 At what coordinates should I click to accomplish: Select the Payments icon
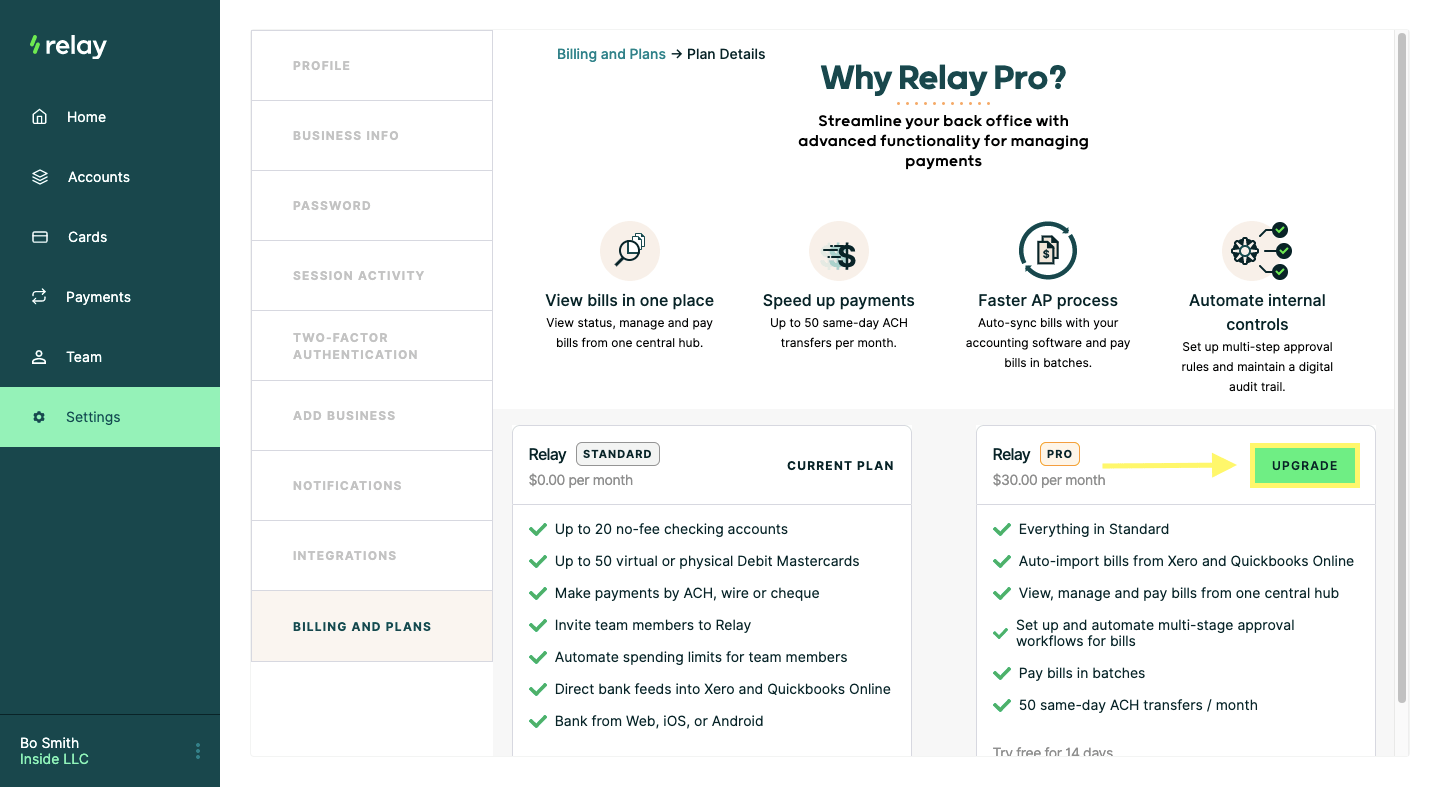39,297
